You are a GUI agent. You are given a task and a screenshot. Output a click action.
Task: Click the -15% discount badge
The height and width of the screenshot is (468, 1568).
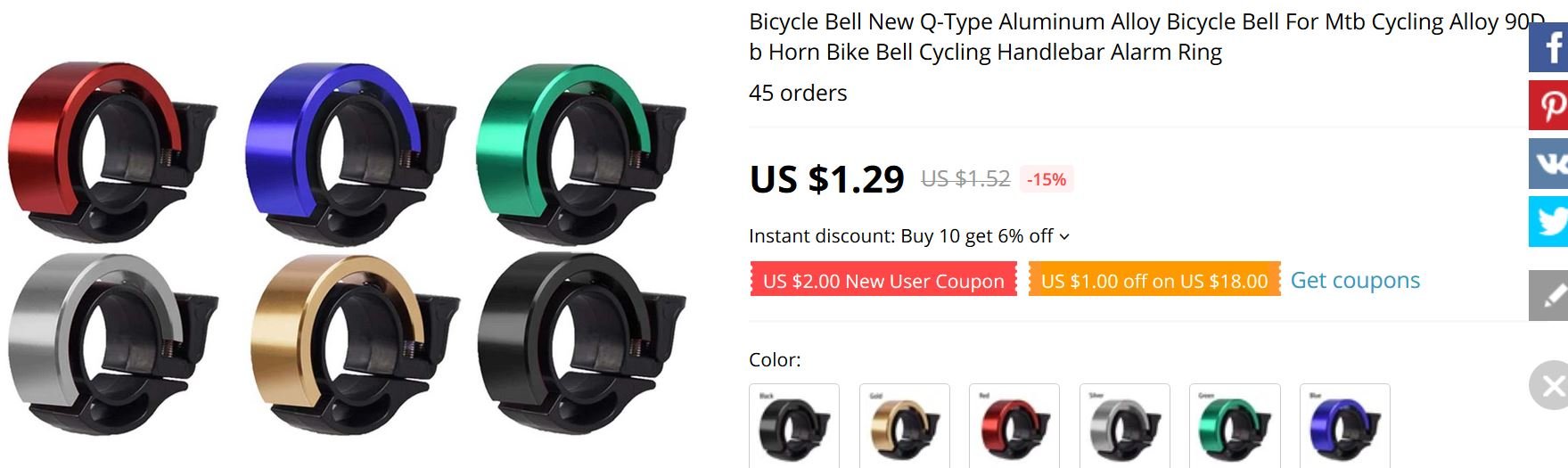(1047, 179)
